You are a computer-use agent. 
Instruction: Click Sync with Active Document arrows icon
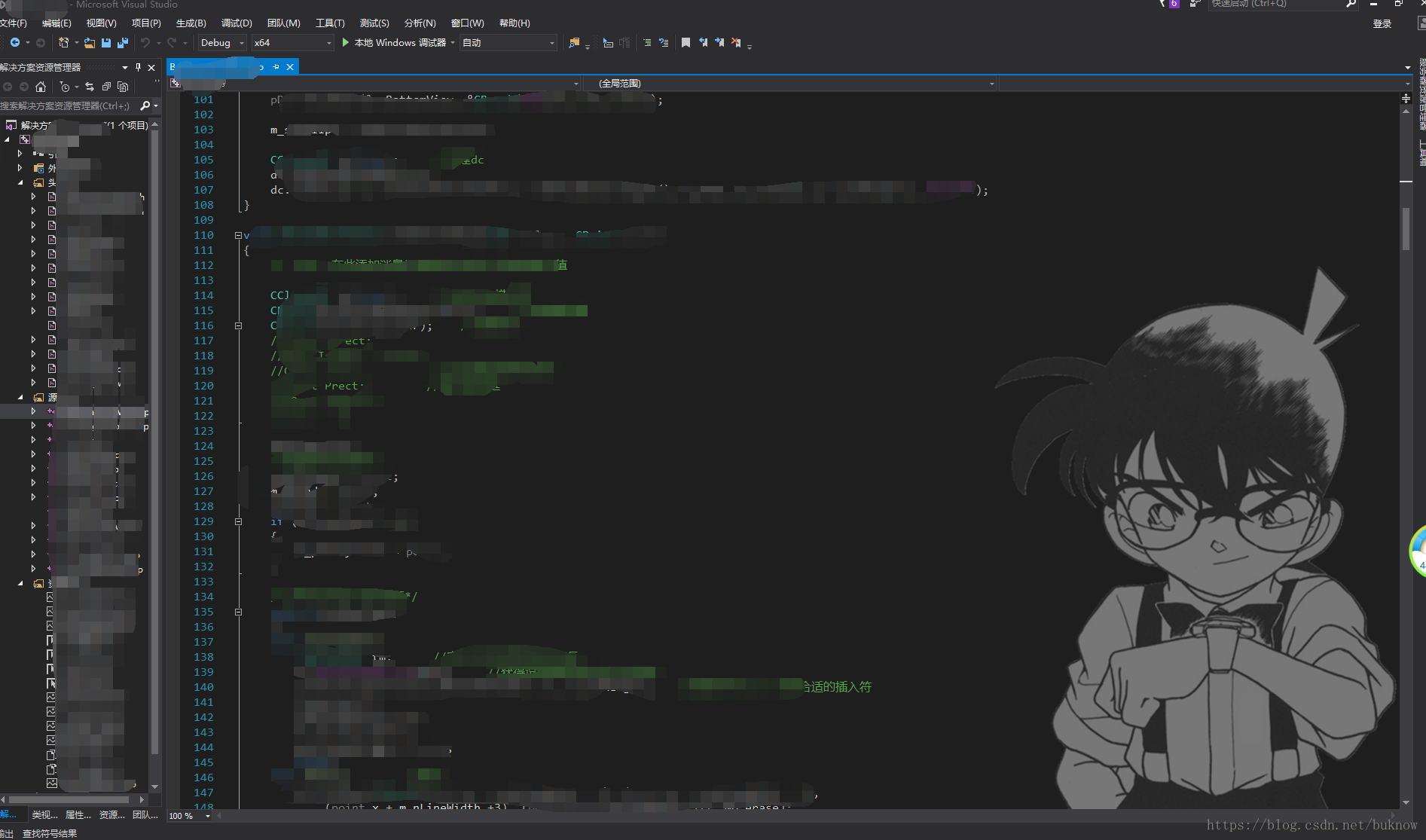click(90, 87)
